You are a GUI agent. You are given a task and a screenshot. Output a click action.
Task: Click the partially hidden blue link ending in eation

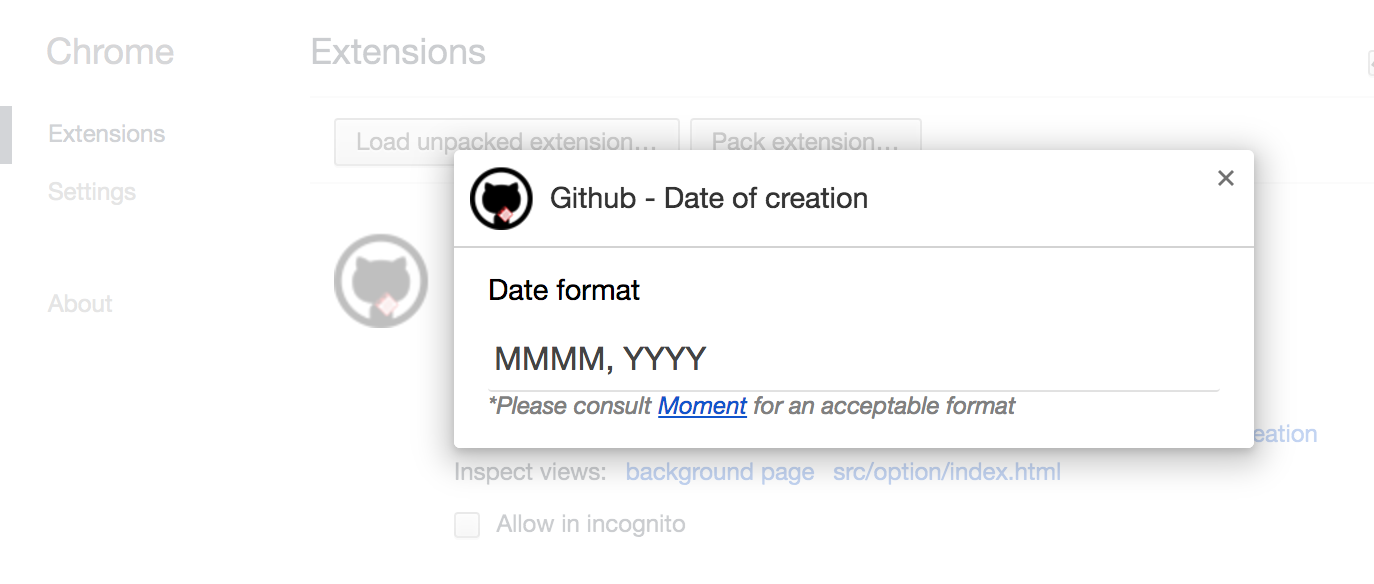[1285, 434]
